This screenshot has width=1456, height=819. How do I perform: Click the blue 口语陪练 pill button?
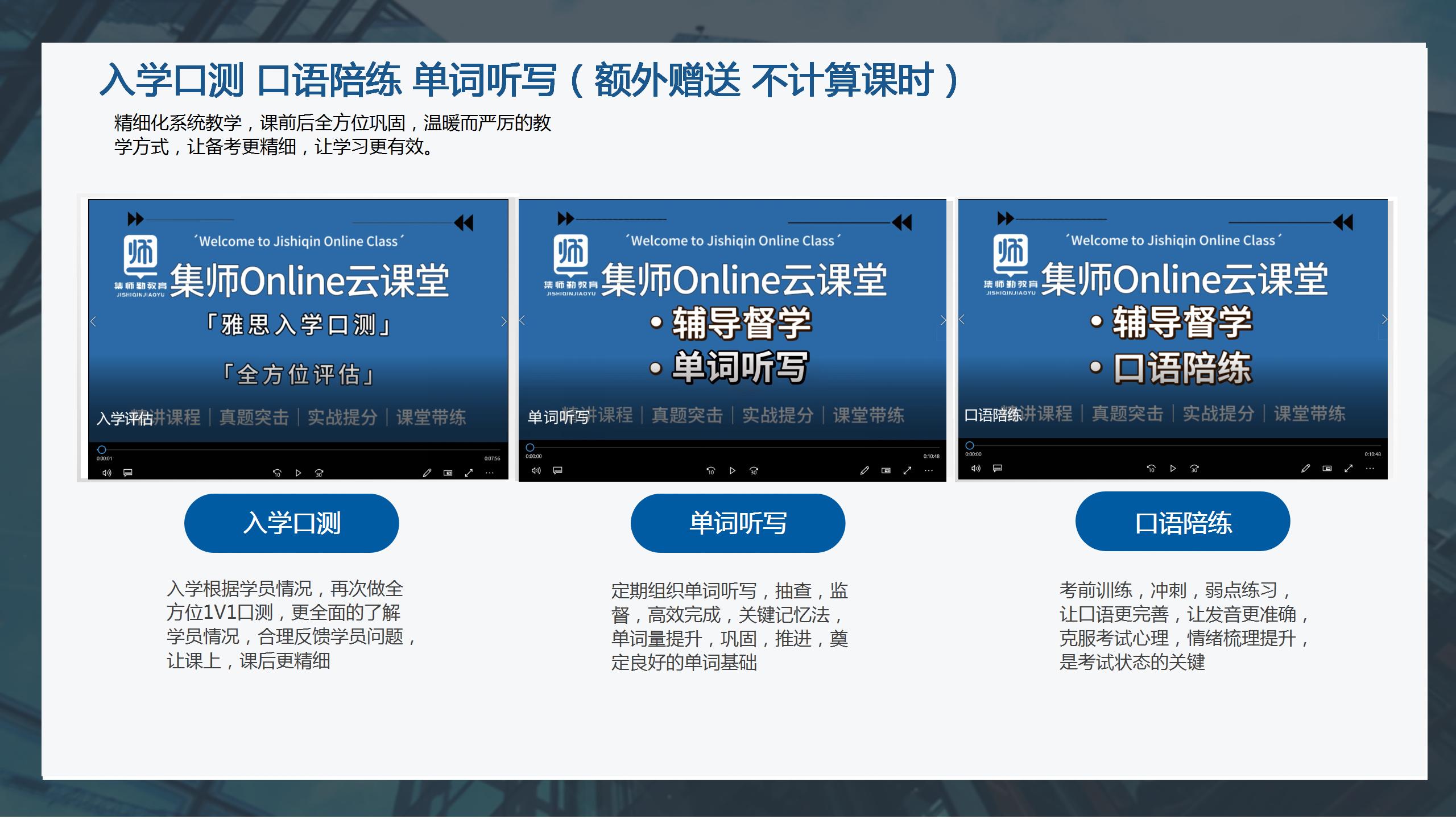pyautogui.click(x=1183, y=522)
